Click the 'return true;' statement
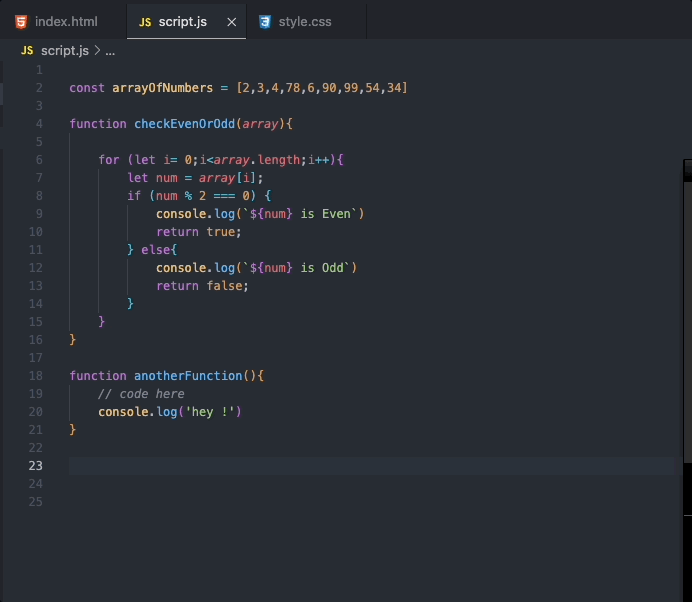The width and height of the screenshot is (692, 602). [x=199, y=232]
